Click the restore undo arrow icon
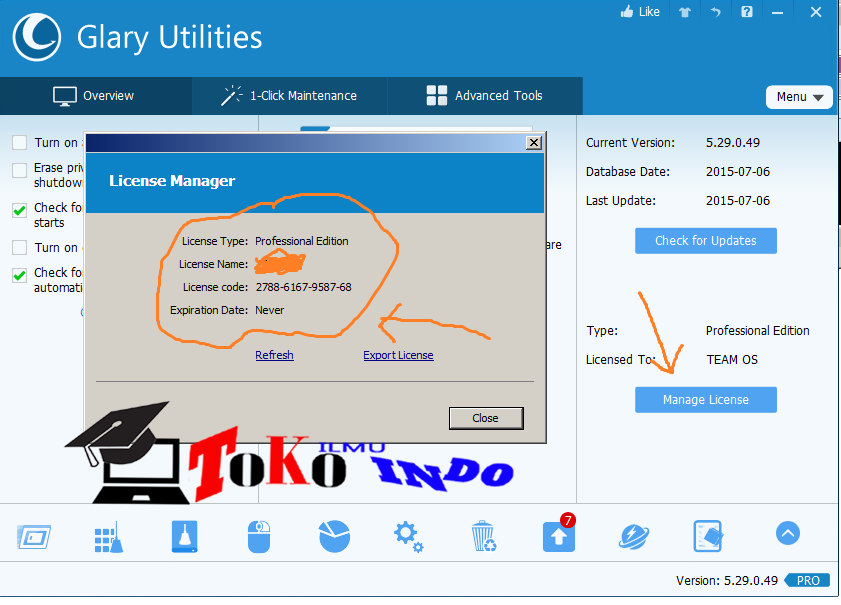Viewport: 841px width, 605px height. 715,12
